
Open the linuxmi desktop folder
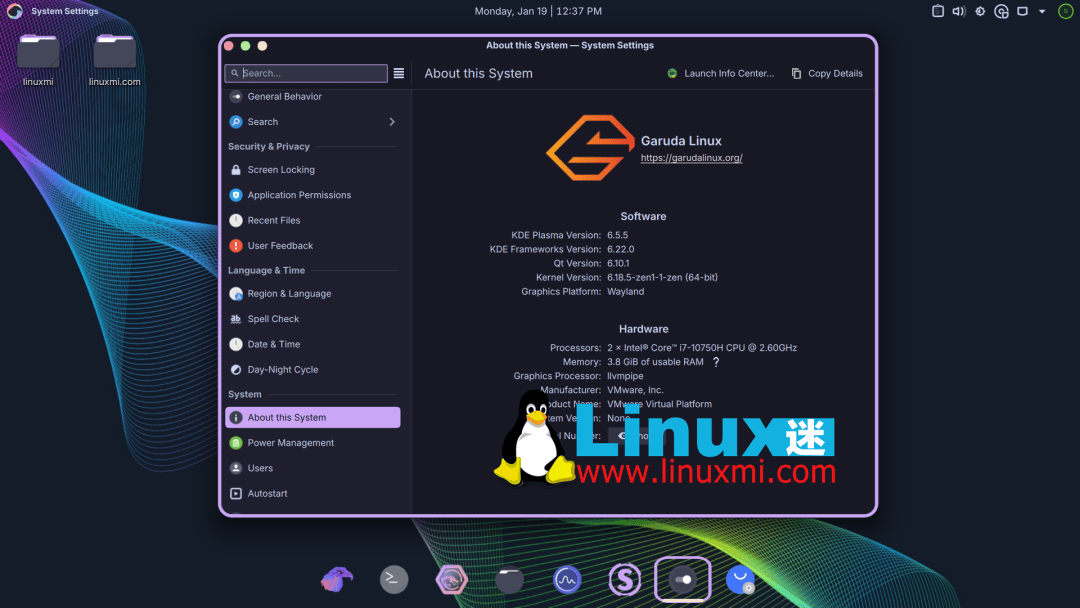point(38,60)
